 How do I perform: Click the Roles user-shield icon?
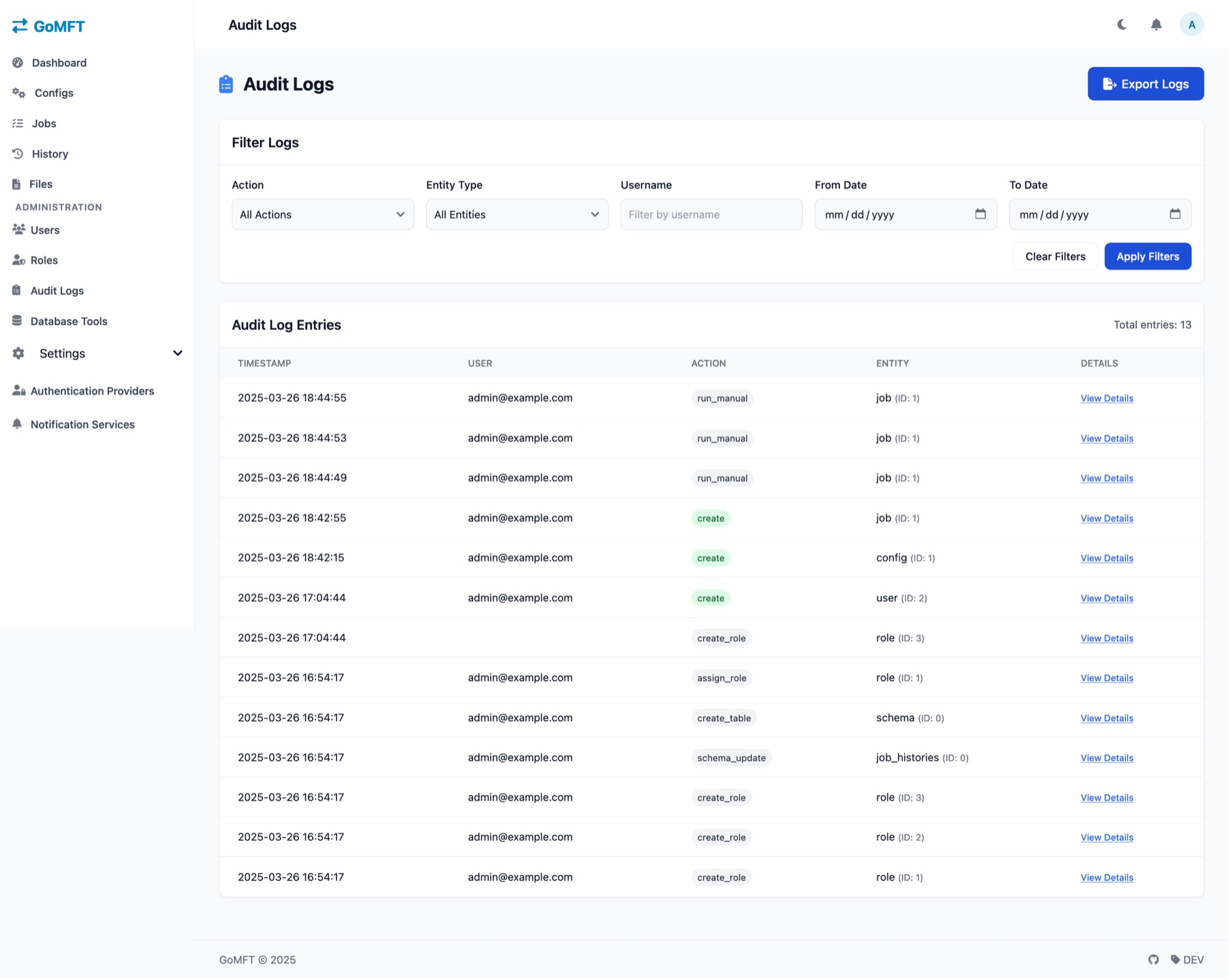(x=18, y=260)
